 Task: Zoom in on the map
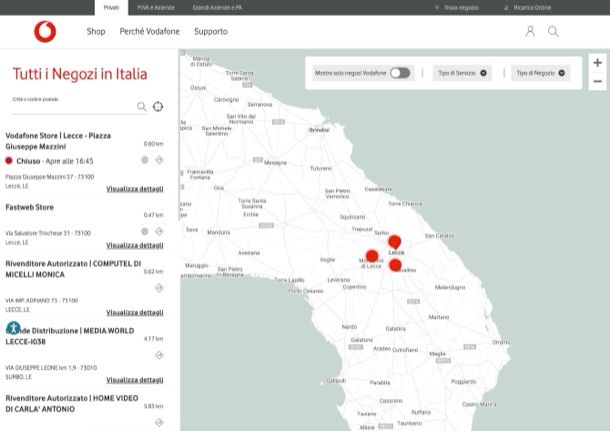point(598,63)
